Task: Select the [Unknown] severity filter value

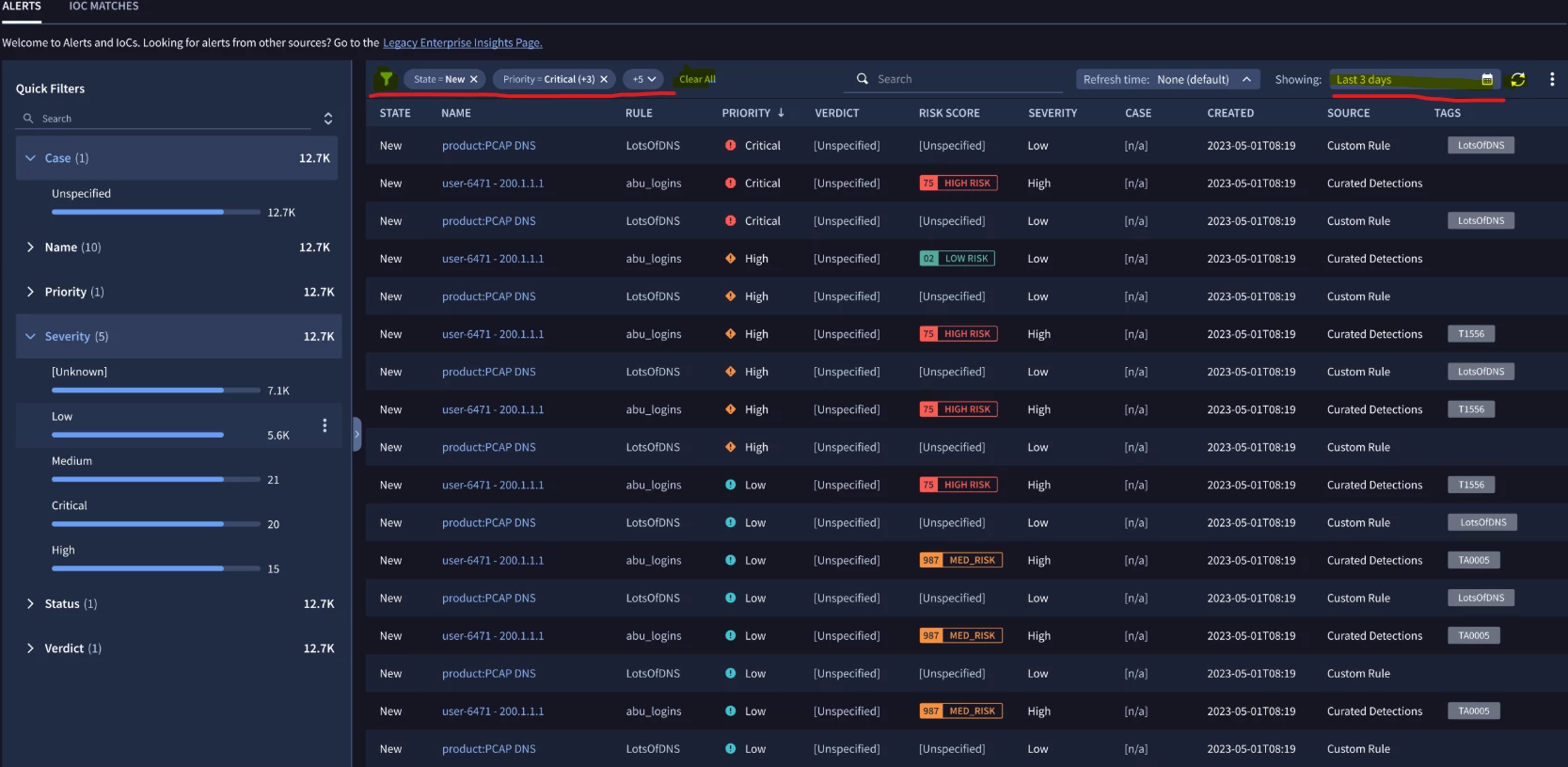Action: [x=79, y=372]
